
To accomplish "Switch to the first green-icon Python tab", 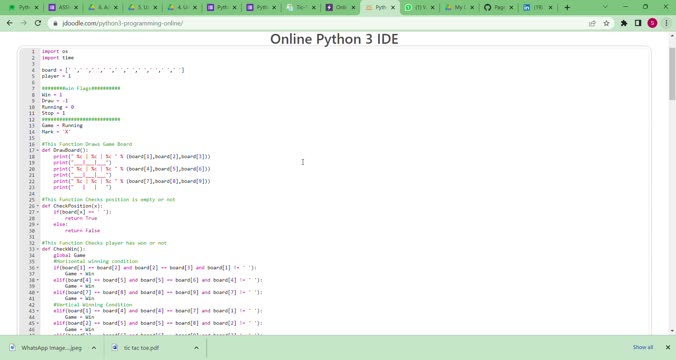I will point(23,7).
